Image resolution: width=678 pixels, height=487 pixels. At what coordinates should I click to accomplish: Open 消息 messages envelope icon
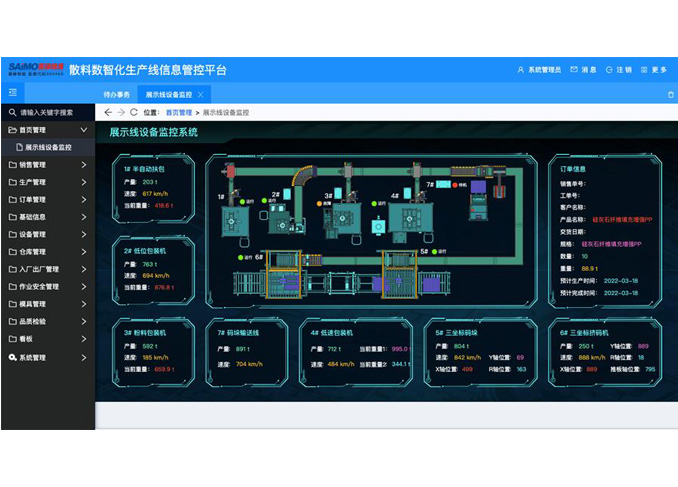coord(574,70)
